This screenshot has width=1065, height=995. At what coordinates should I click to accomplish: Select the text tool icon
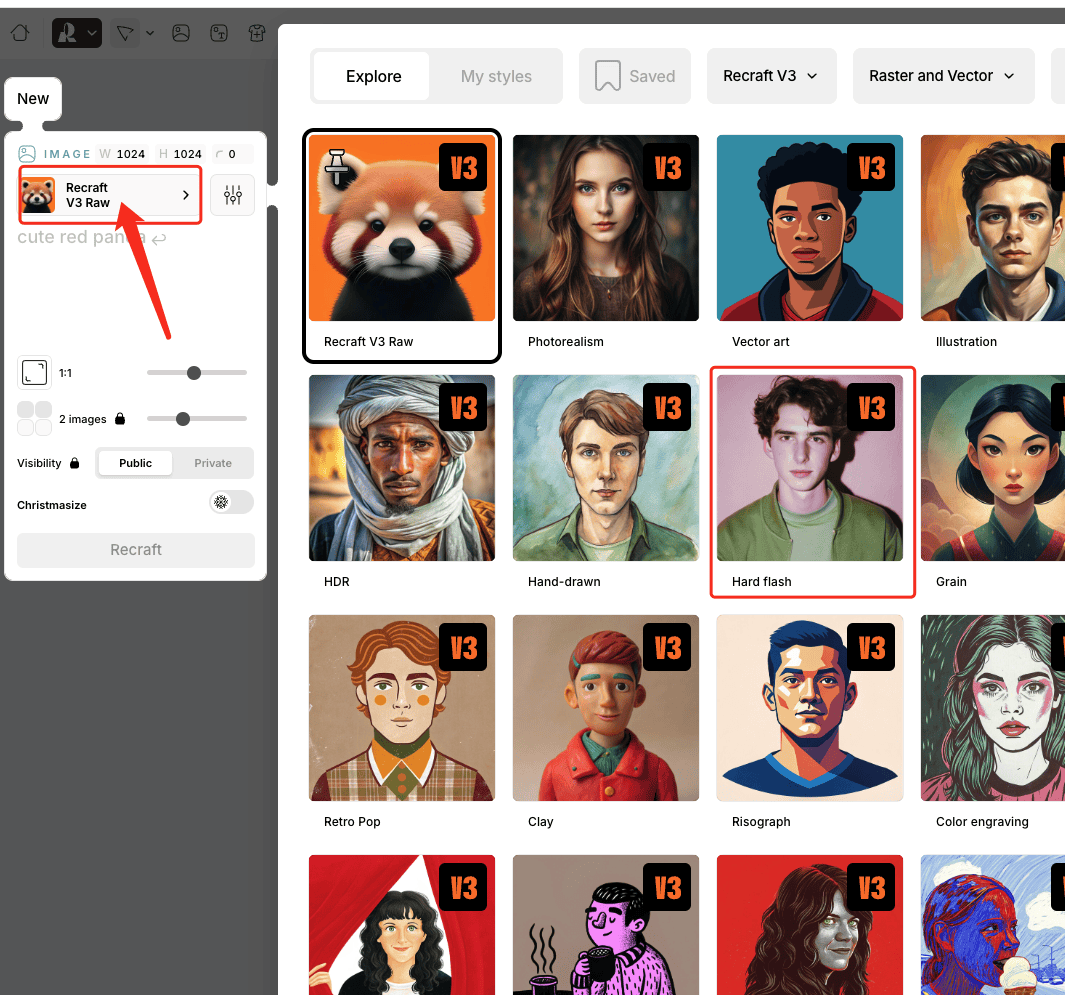pos(219,33)
